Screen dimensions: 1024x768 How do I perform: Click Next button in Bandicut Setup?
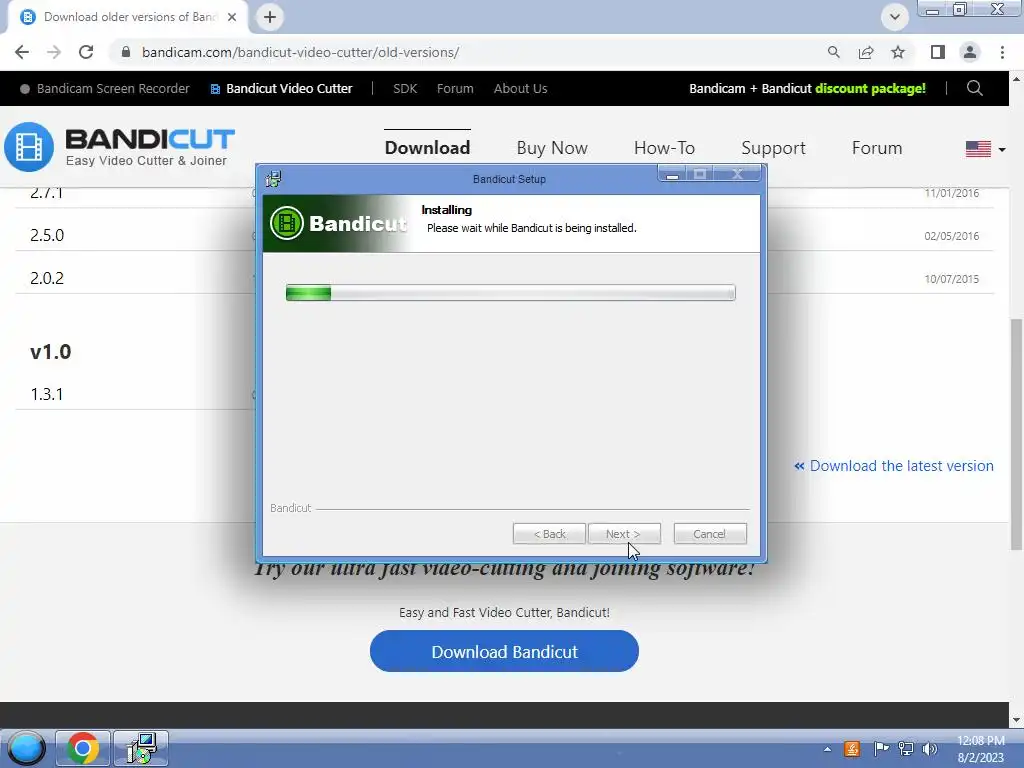(x=624, y=534)
